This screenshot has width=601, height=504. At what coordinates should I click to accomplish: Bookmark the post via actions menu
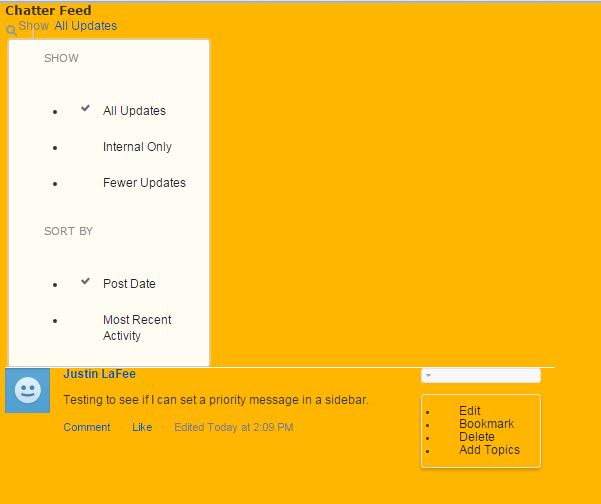click(x=486, y=424)
